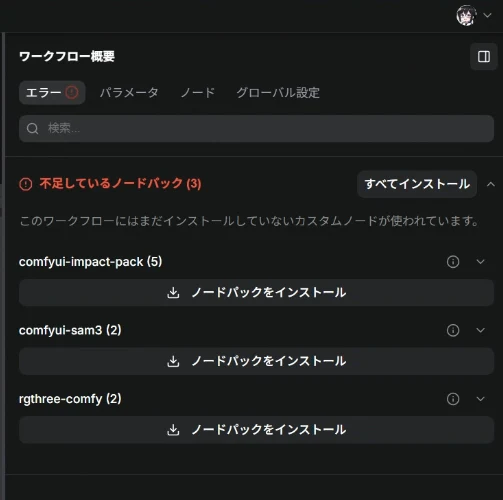The image size is (503, 500).
Task: Show info for comfyui-impact-pack
Action: pyautogui.click(x=453, y=262)
